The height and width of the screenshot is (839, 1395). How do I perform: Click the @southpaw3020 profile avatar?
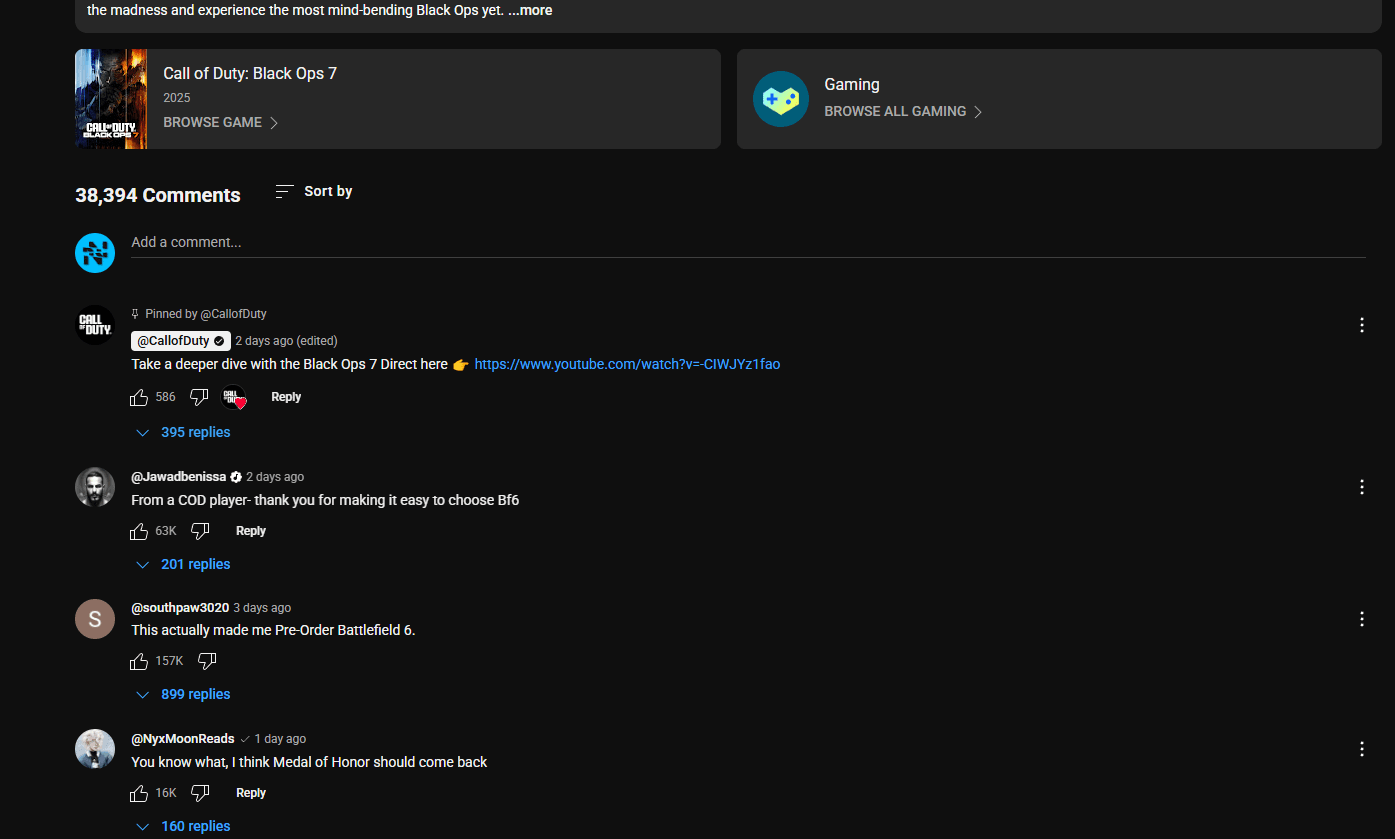click(95, 619)
